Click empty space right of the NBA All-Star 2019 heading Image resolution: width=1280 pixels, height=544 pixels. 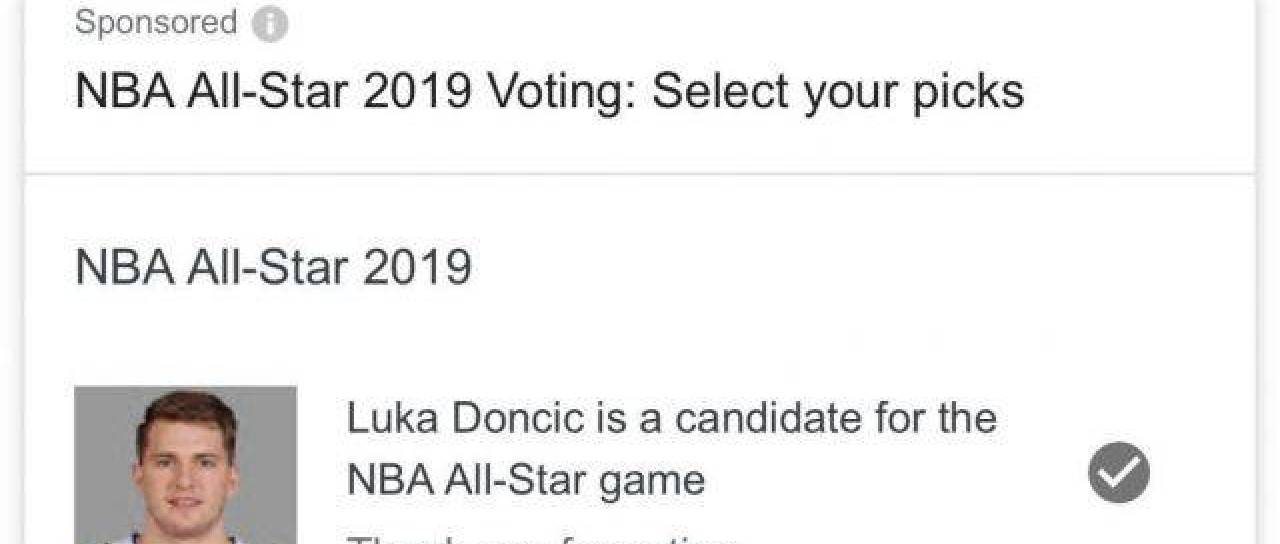(x=850, y=267)
